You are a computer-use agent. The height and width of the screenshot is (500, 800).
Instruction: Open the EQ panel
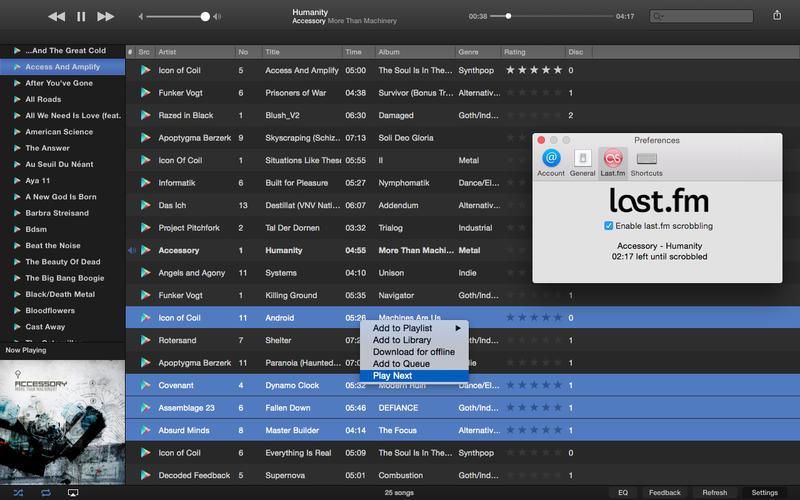623,492
